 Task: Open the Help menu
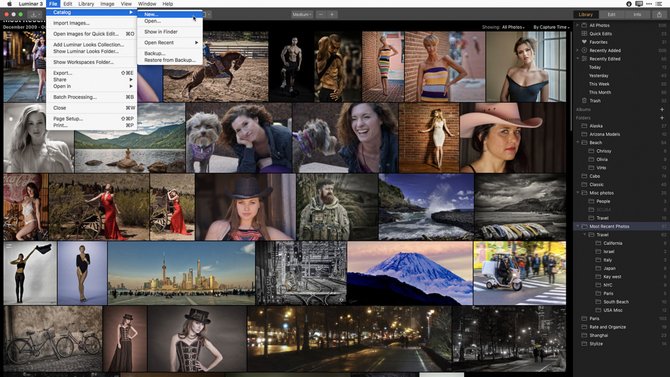[168, 4]
